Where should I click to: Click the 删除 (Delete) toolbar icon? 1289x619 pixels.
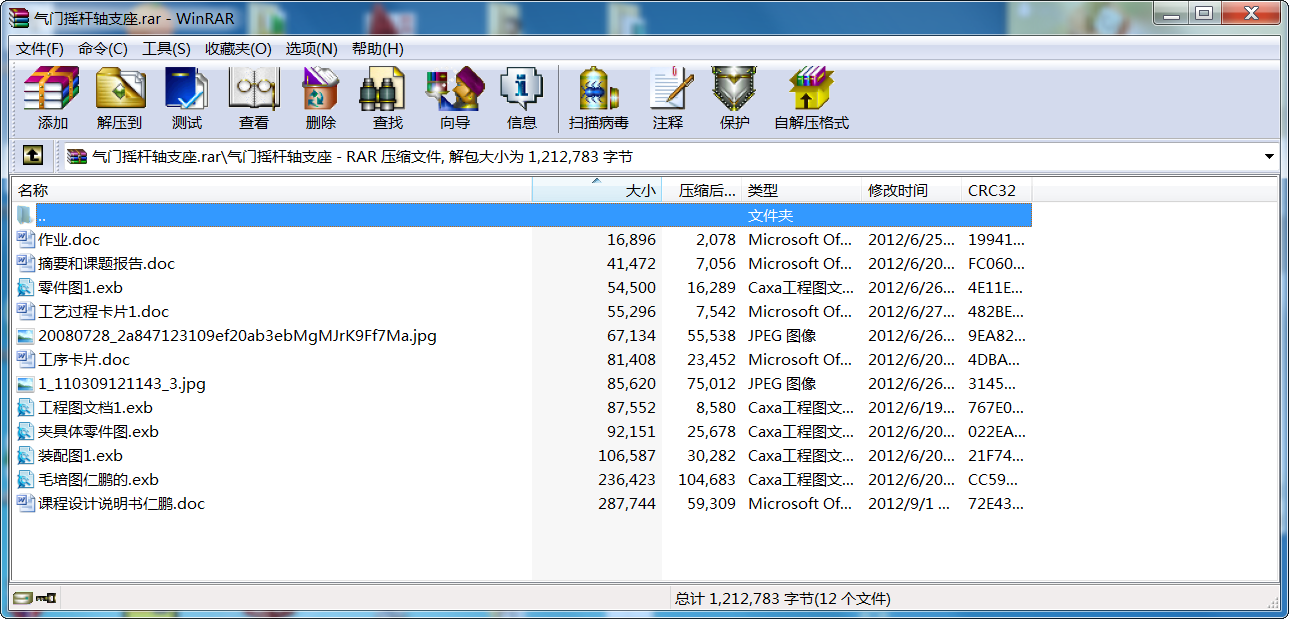tap(321, 98)
